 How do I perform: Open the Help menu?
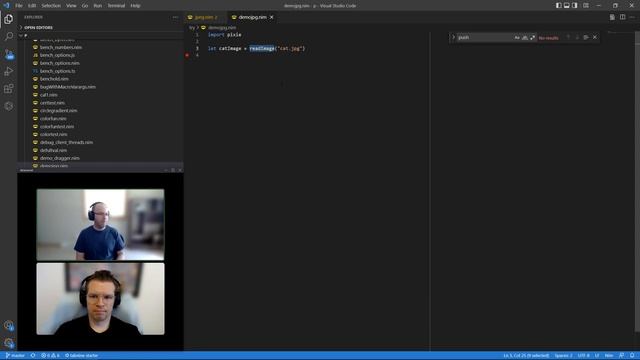136,6
